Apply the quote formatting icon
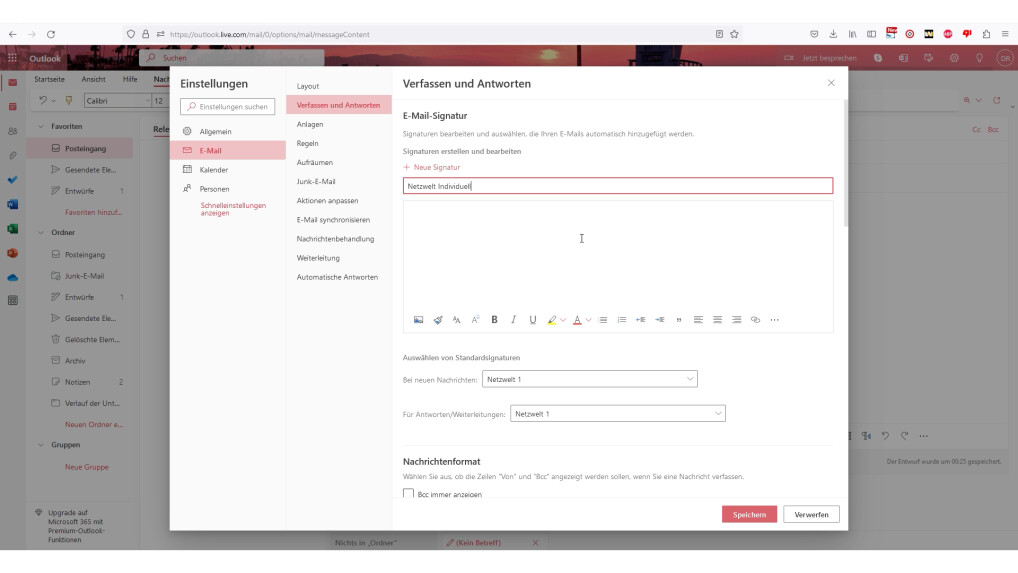 pyautogui.click(x=679, y=320)
